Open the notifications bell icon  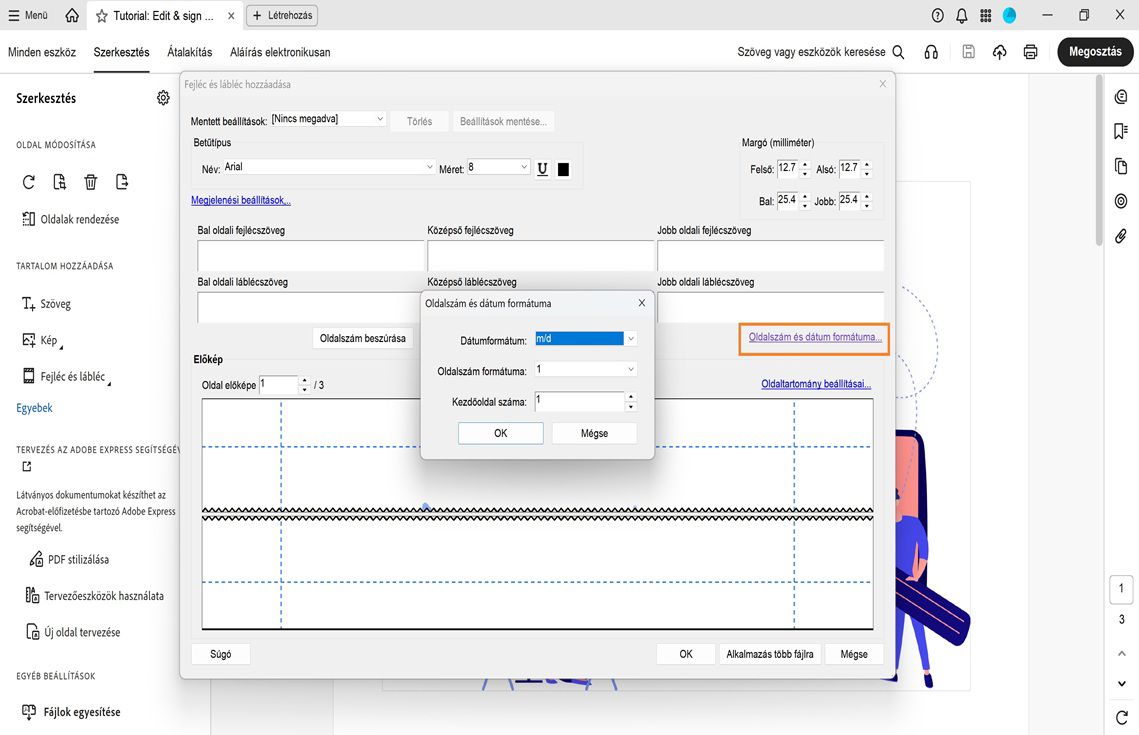962,15
